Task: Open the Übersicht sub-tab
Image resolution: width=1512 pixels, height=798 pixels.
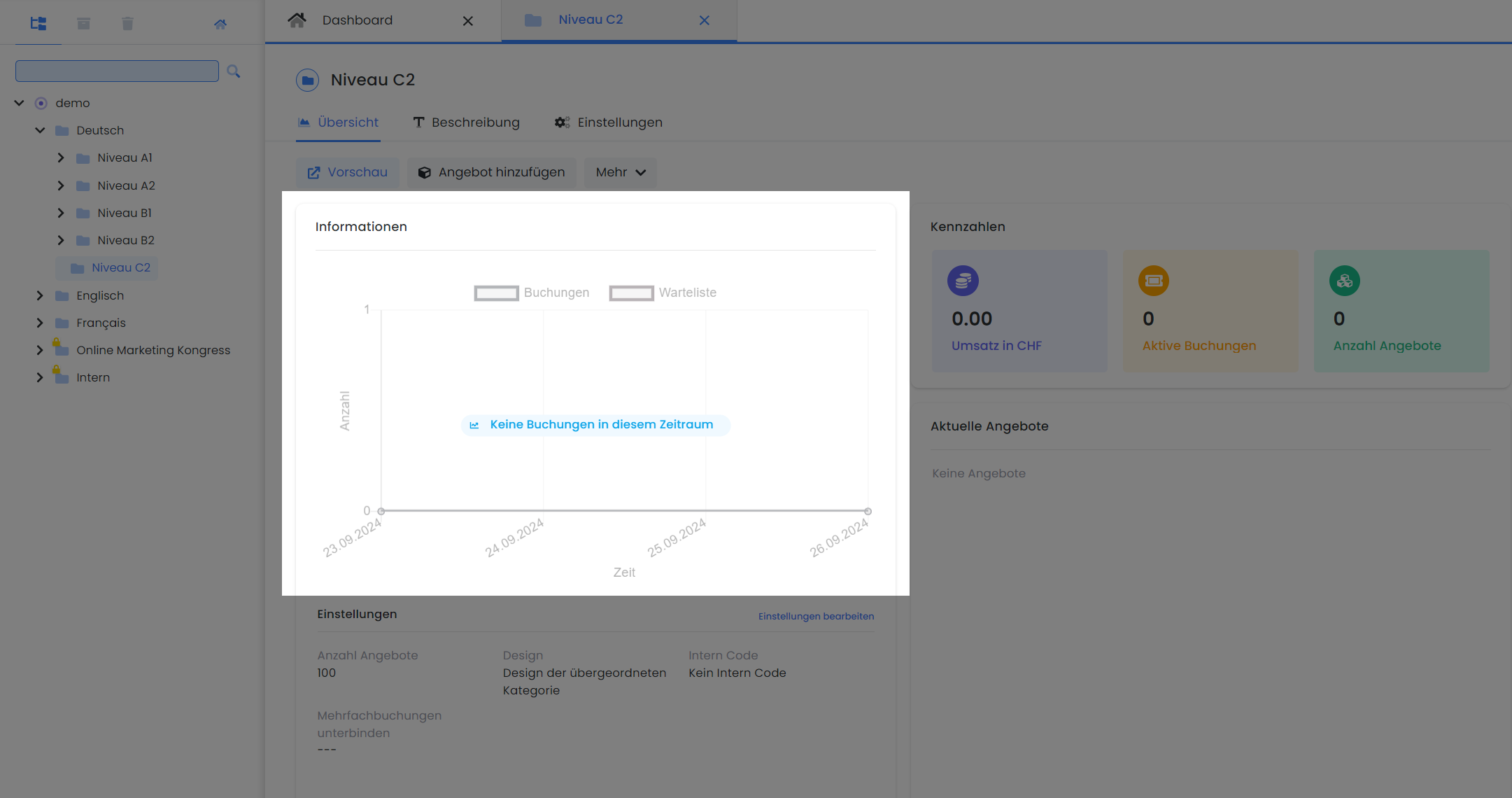Action: point(339,122)
